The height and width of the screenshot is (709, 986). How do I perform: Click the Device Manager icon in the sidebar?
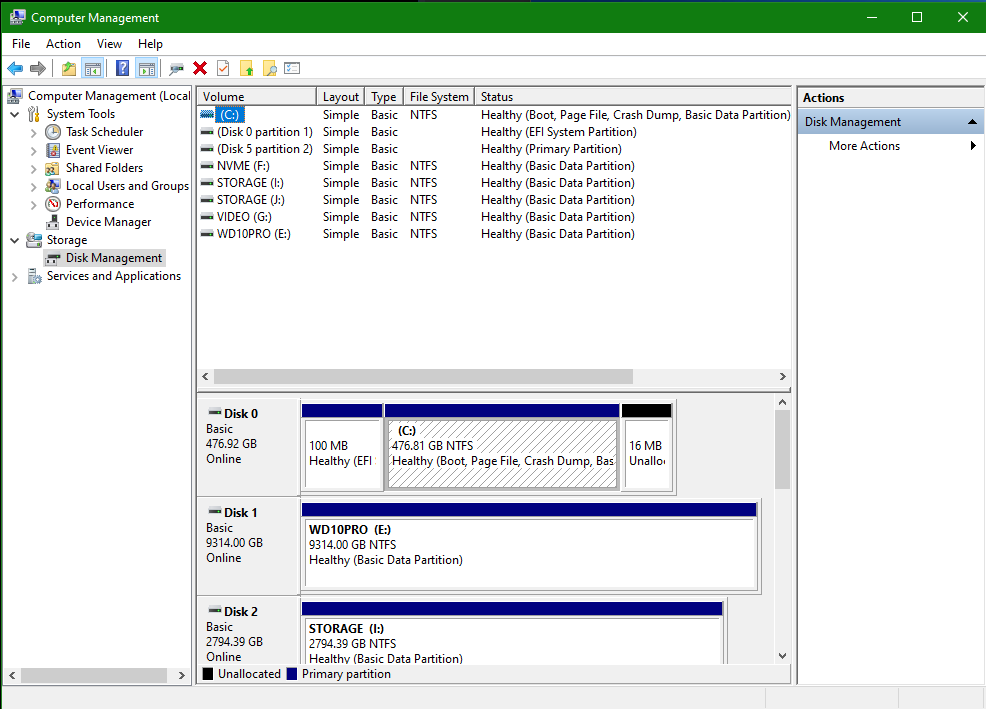click(x=53, y=221)
